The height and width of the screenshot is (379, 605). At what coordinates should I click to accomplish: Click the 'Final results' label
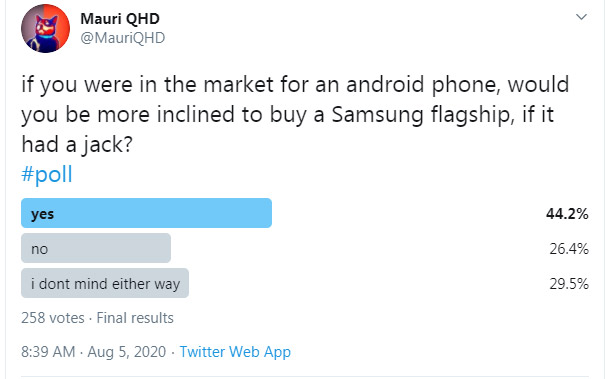(x=135, y=318)
